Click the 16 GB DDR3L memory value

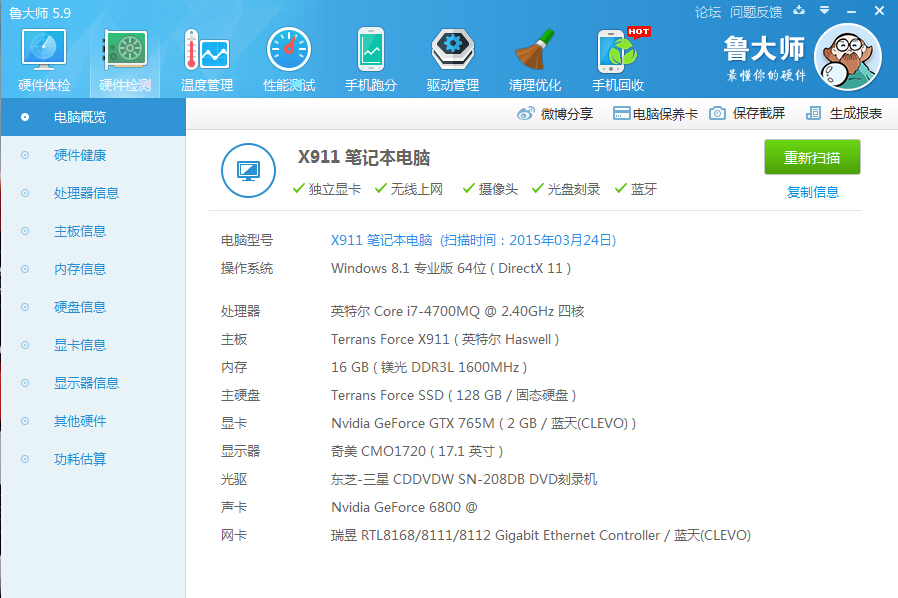click(x=429, y=367)
